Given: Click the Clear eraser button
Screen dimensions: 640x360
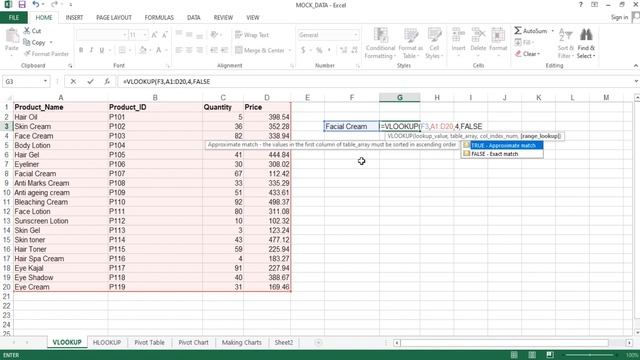Looking at the screenshot, I should pos(527,54).
